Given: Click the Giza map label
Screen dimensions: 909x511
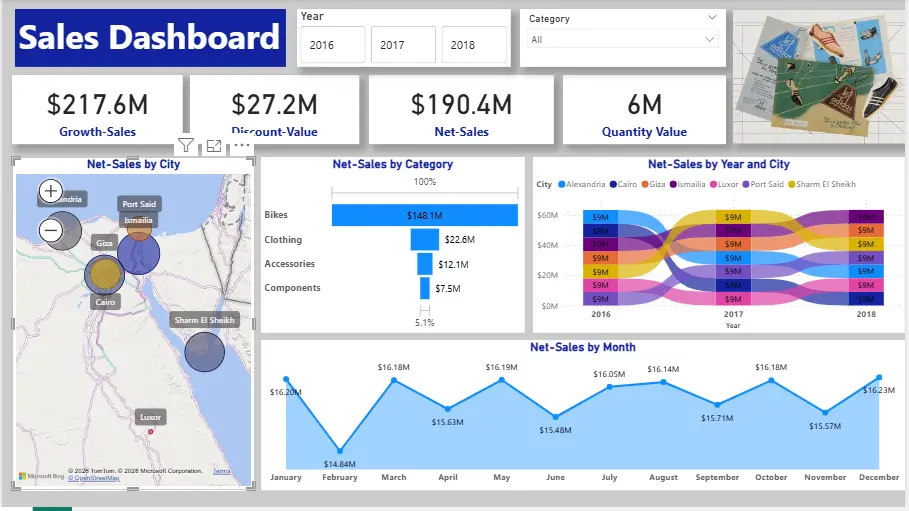Looking at the screenshot, I should [104, 243].
